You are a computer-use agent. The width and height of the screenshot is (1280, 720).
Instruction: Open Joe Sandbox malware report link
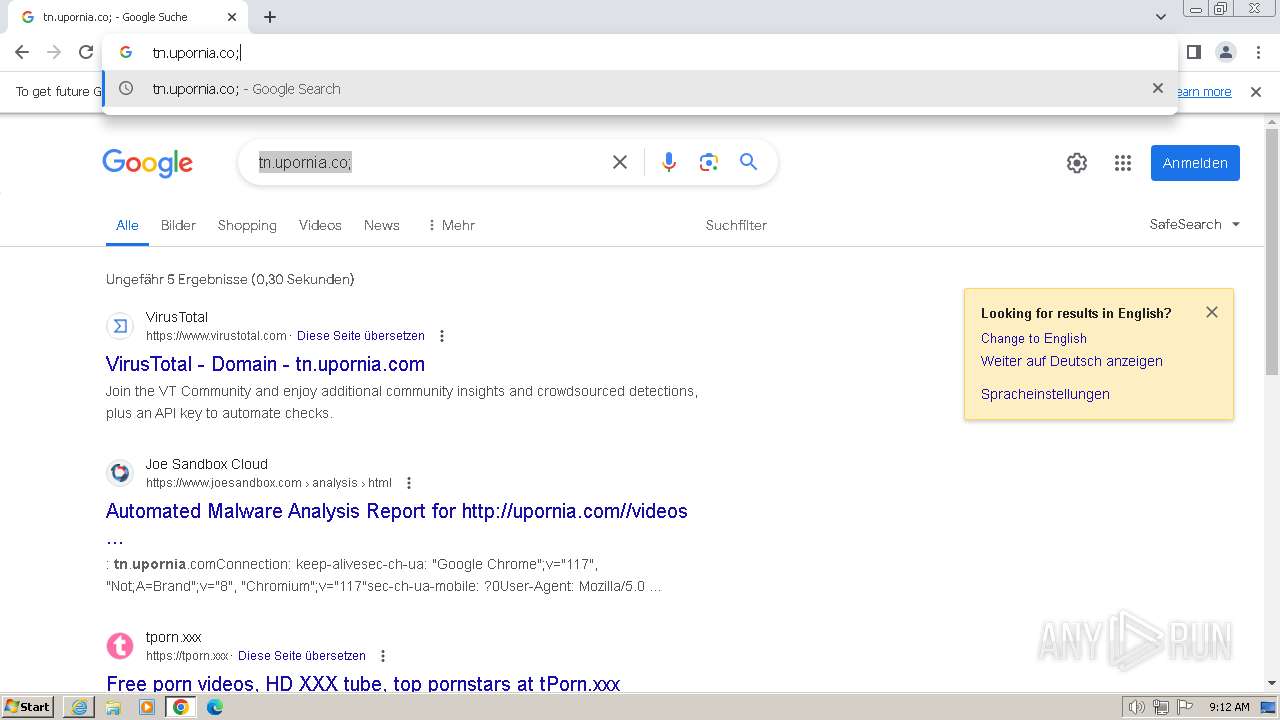[397, 511]
